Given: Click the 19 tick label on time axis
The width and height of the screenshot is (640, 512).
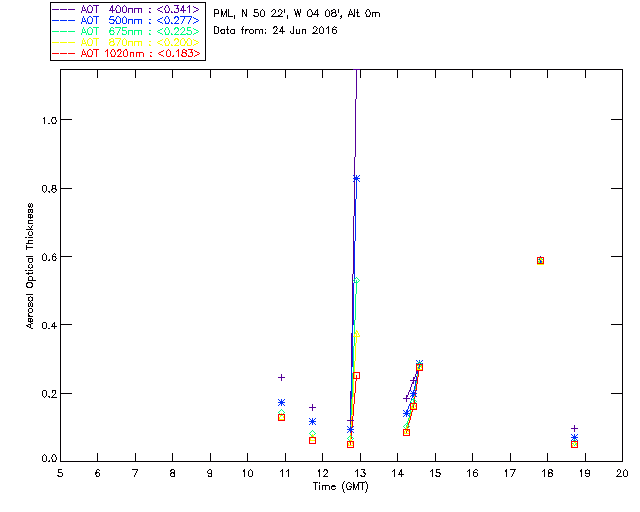Looking at the screenshot, I should point(585,473).
